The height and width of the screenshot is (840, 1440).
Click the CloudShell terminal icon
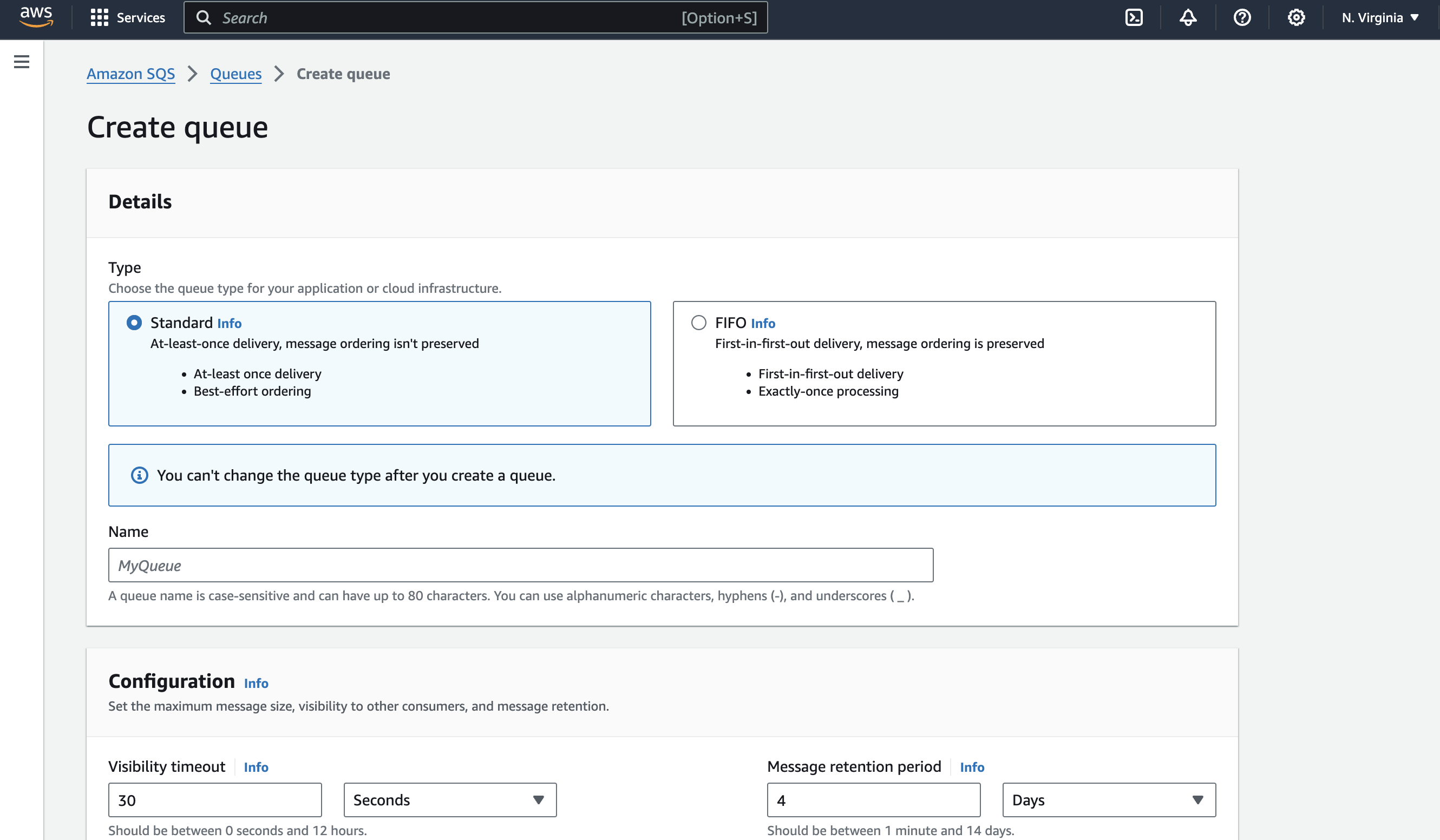pyautogui.click(x=1133, y=17)
